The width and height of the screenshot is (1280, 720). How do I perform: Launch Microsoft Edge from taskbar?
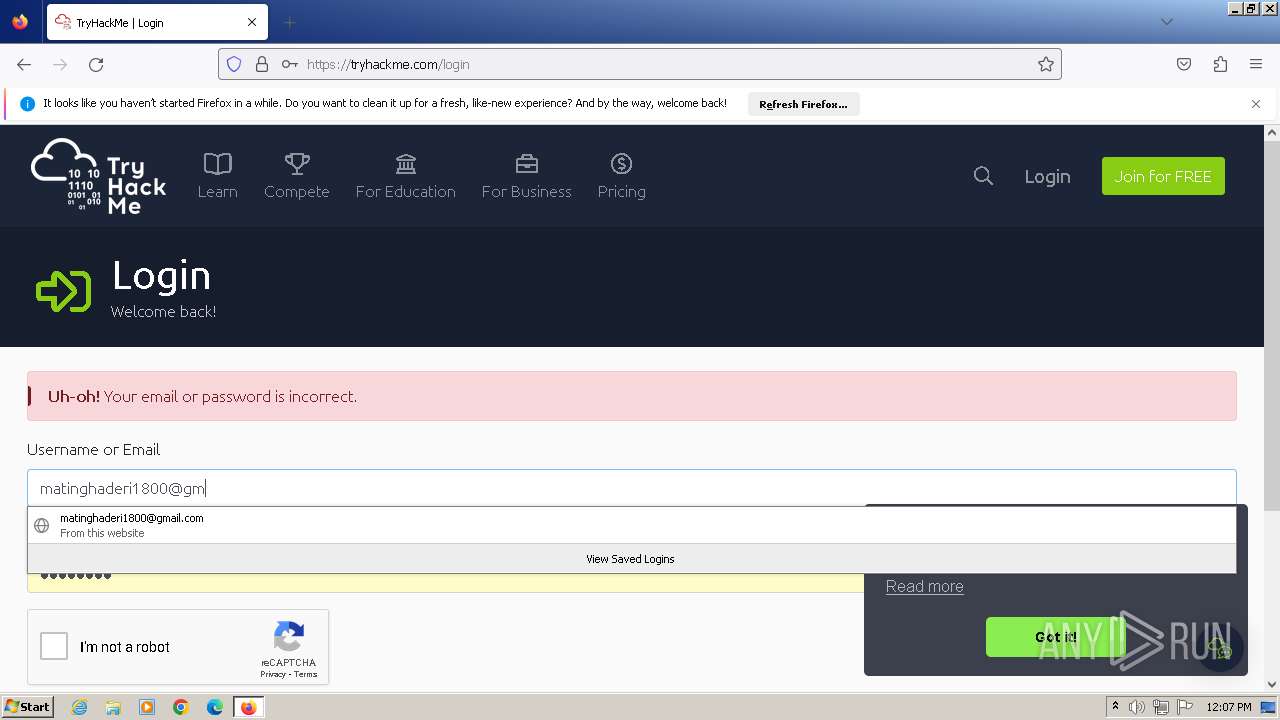pos(215,707)
